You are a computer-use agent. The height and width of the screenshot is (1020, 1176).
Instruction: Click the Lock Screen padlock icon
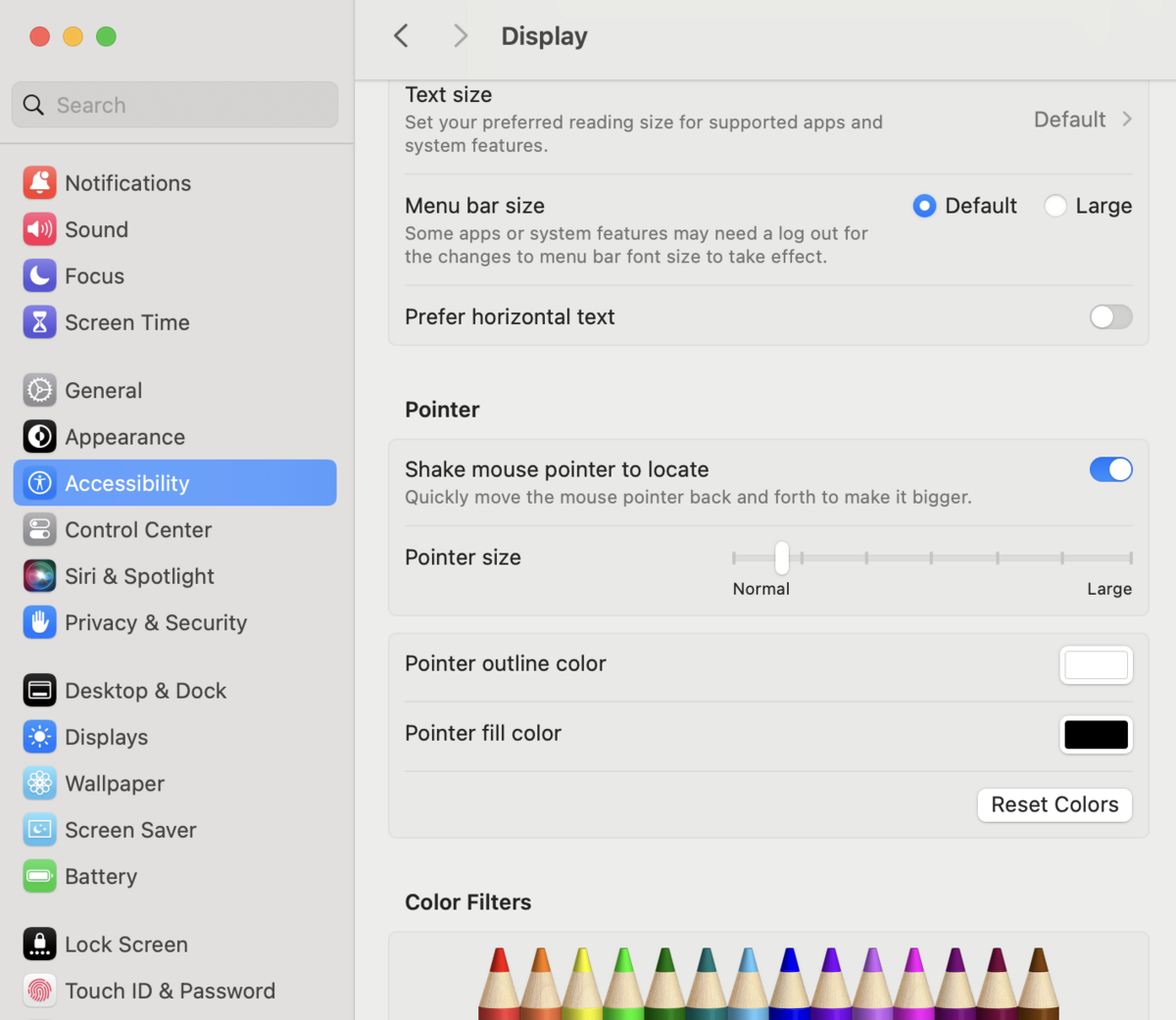click(x=39, y=945)
